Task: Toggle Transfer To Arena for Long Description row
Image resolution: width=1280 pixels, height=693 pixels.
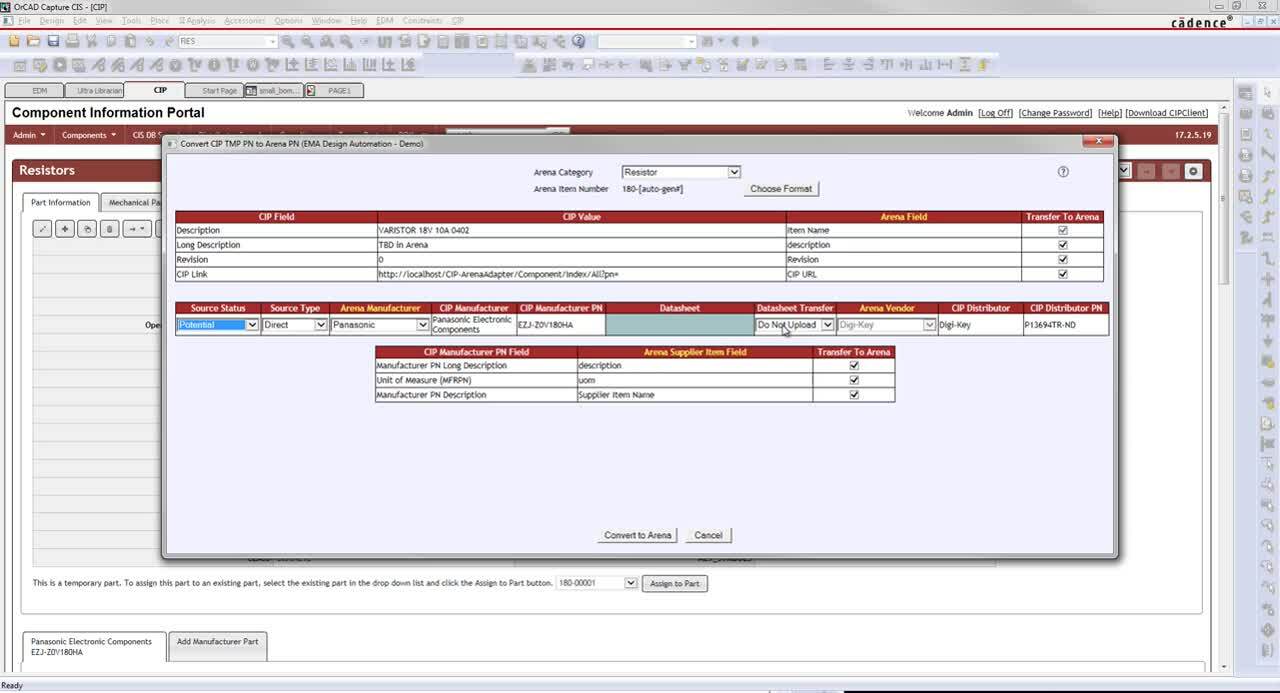Action: [1063, 245]
